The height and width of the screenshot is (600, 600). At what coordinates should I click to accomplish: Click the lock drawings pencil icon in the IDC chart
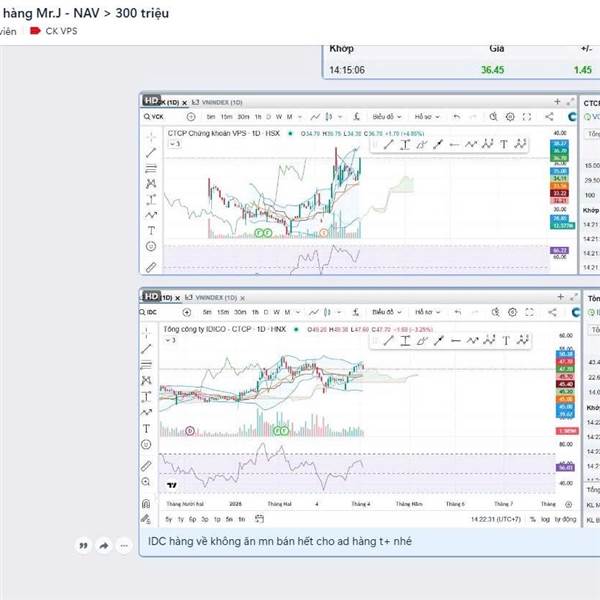[x=145, y=519]
